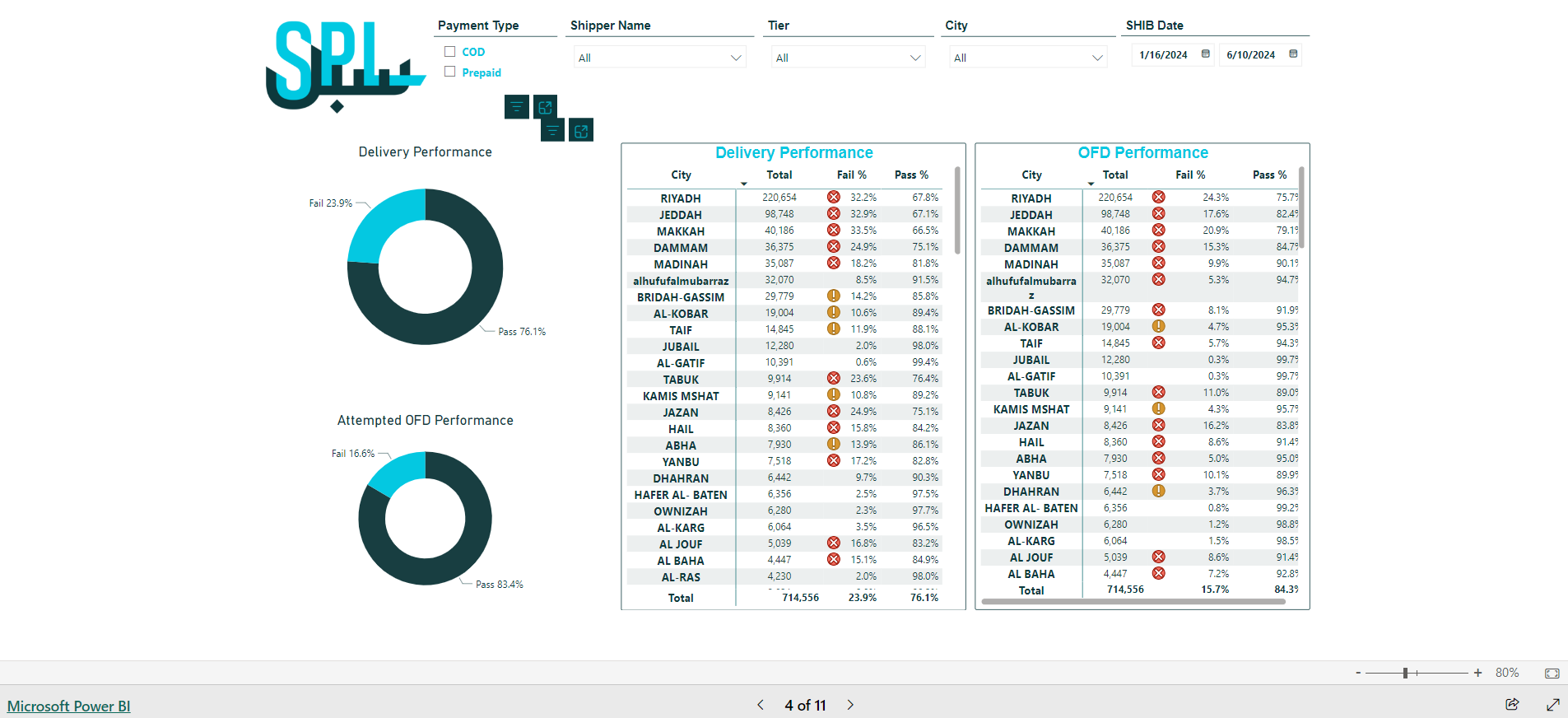The height and width of the screenshot is (718, 1568).
Task: Click the zoom slider handle
Action: point(1406,673)
